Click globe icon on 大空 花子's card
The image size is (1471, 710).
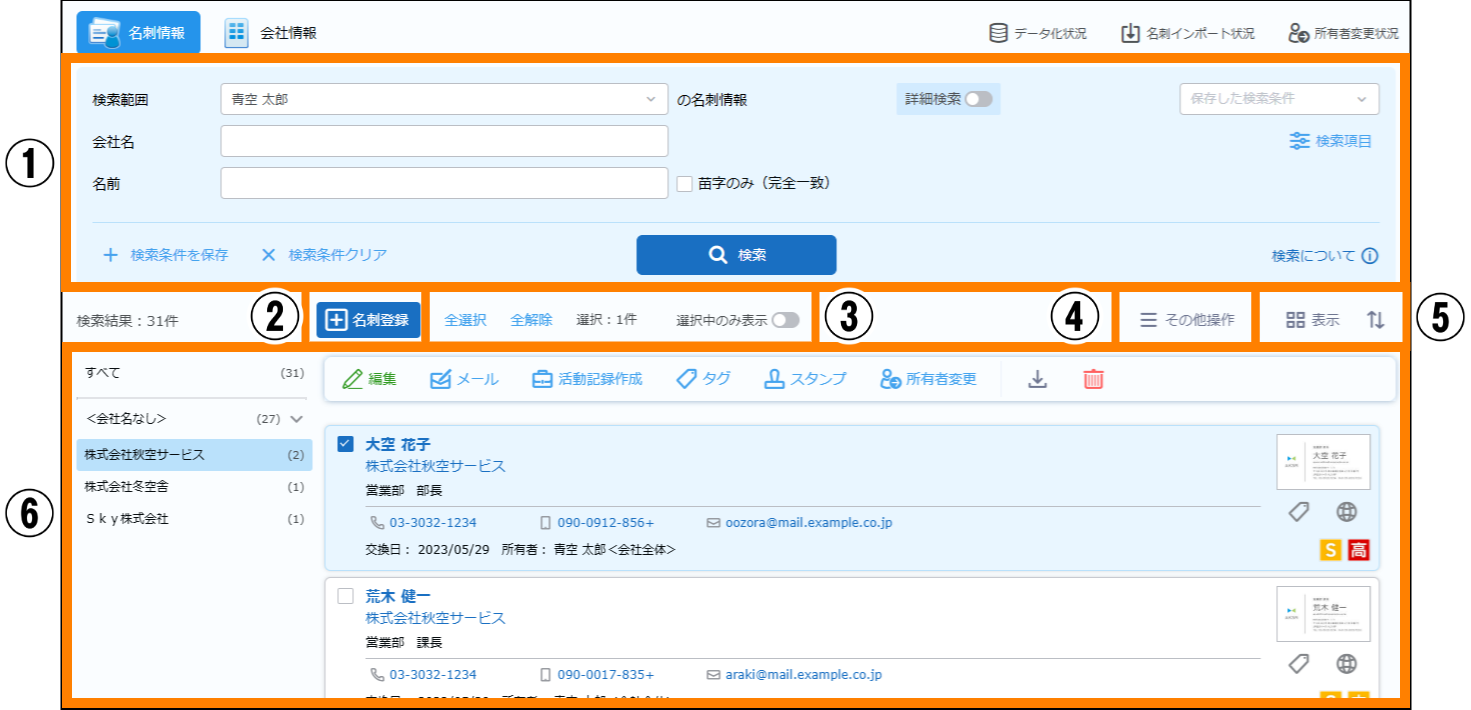tap(1347, 512)
